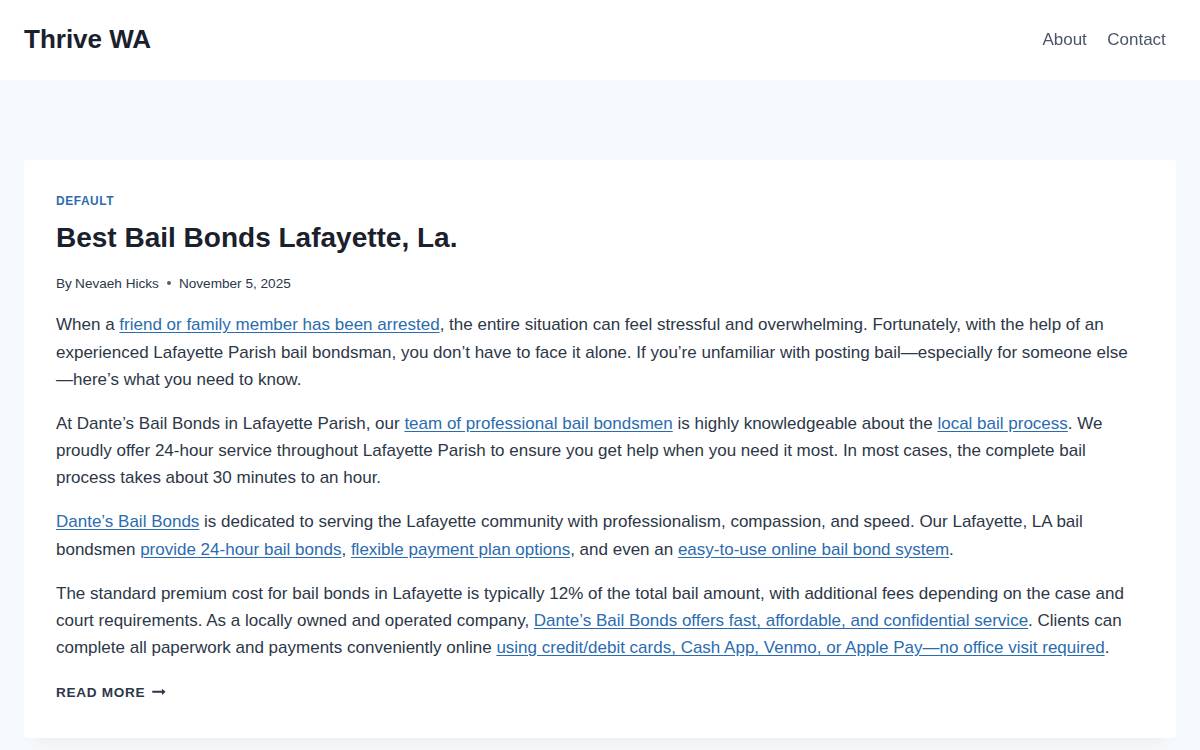Viewport: 1200px width, 750px height.
Task: Go to the About page
Action: click(1064, 39)
